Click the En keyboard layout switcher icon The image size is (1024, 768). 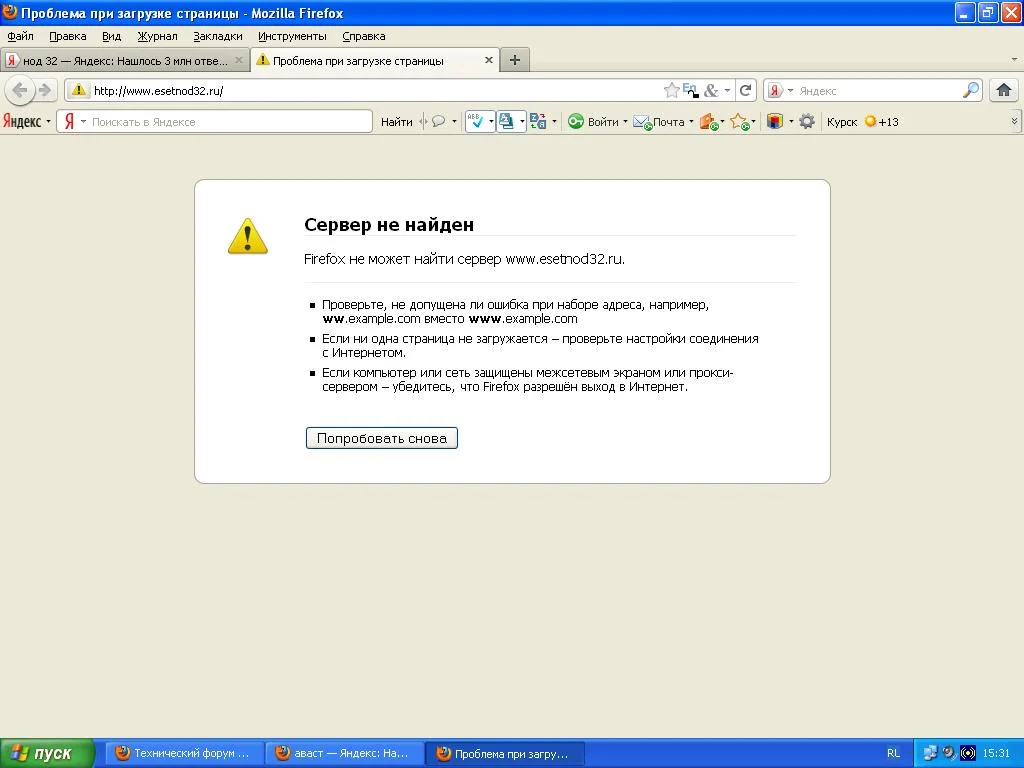pos(691,90)
